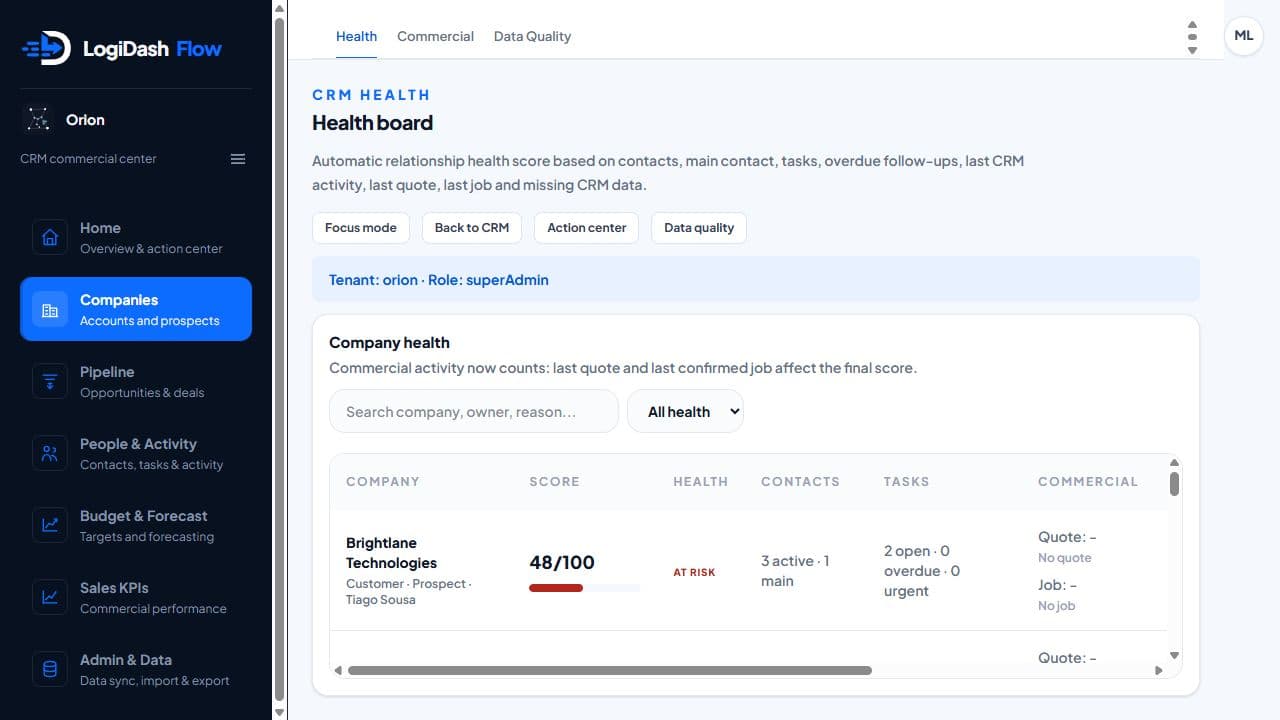Click the SCORE column header
This screenshot has height=720, width=1280.
(555, 481)
